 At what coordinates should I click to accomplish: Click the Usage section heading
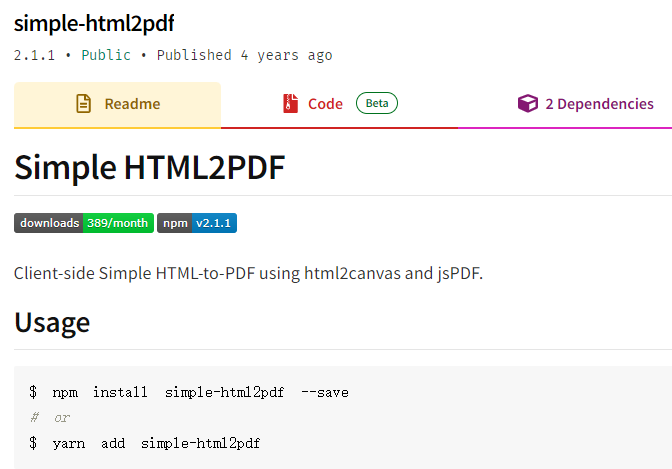coord(52,322)
